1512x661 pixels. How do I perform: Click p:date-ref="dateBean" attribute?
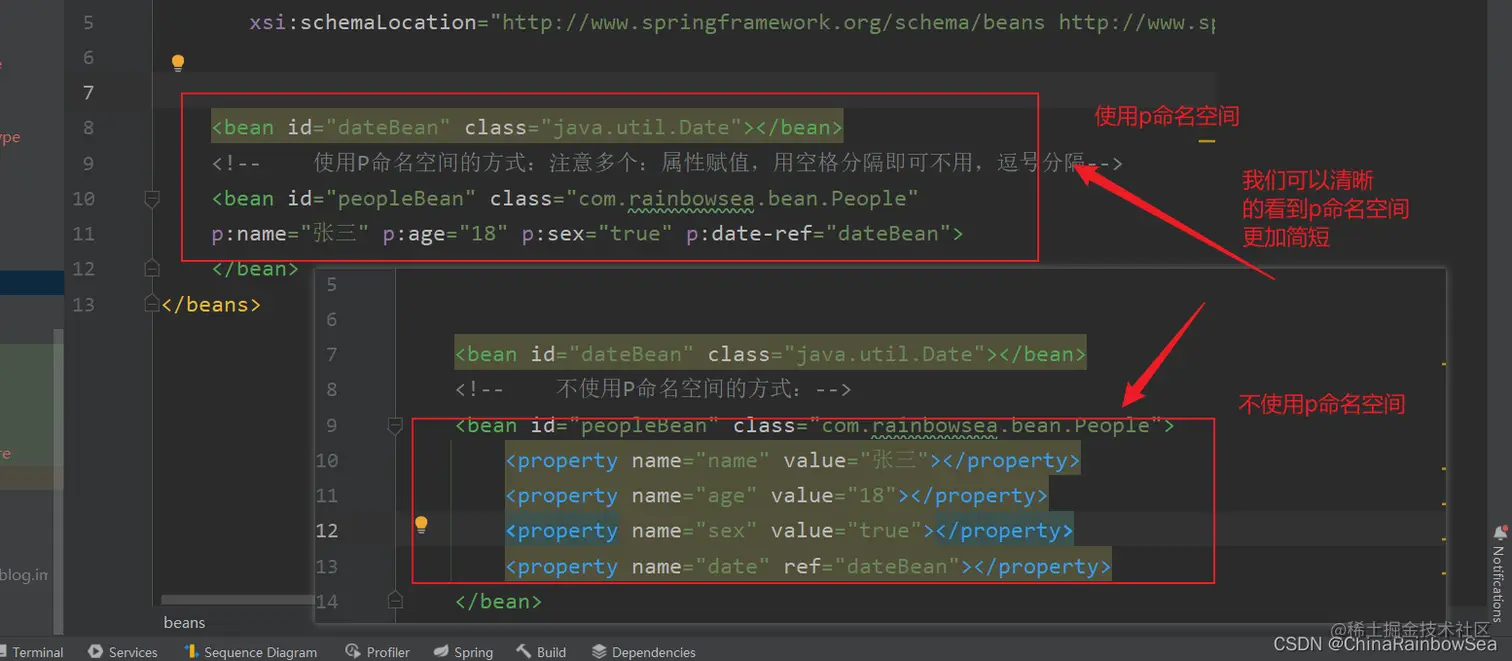pyautogui.click(x=818, y=234)
